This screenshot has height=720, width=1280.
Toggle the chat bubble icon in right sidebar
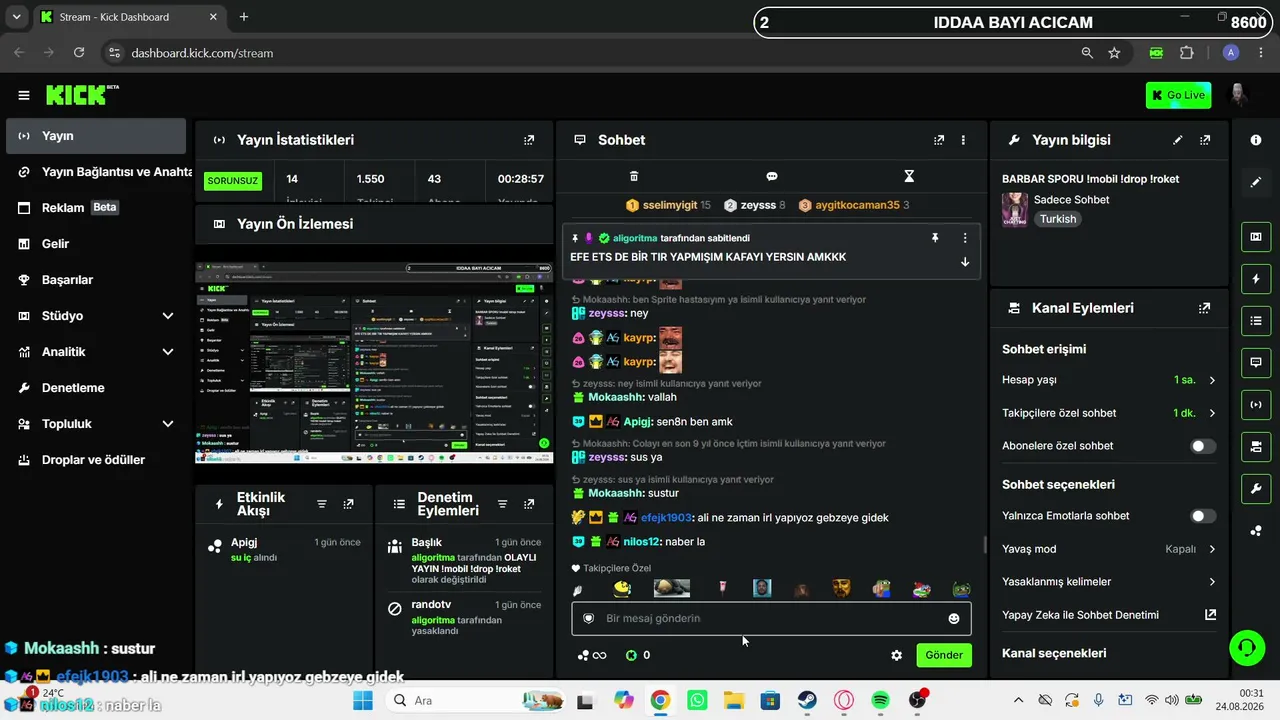click(1256, 362)
